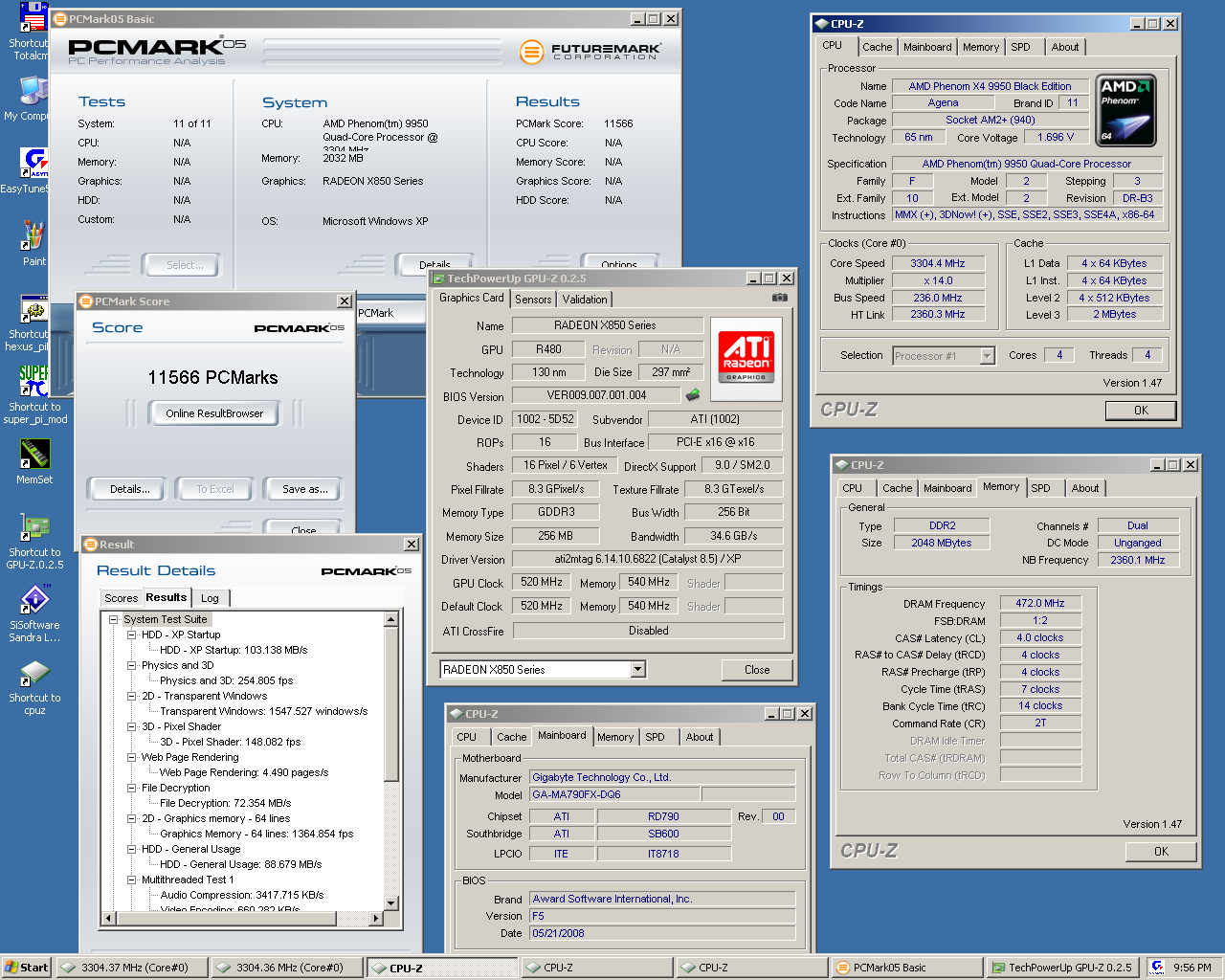1225x980 pixels.
Task: Collapse the 3D - Pixel Shader node
Action: pyautogui.click(x=132, y=726)
